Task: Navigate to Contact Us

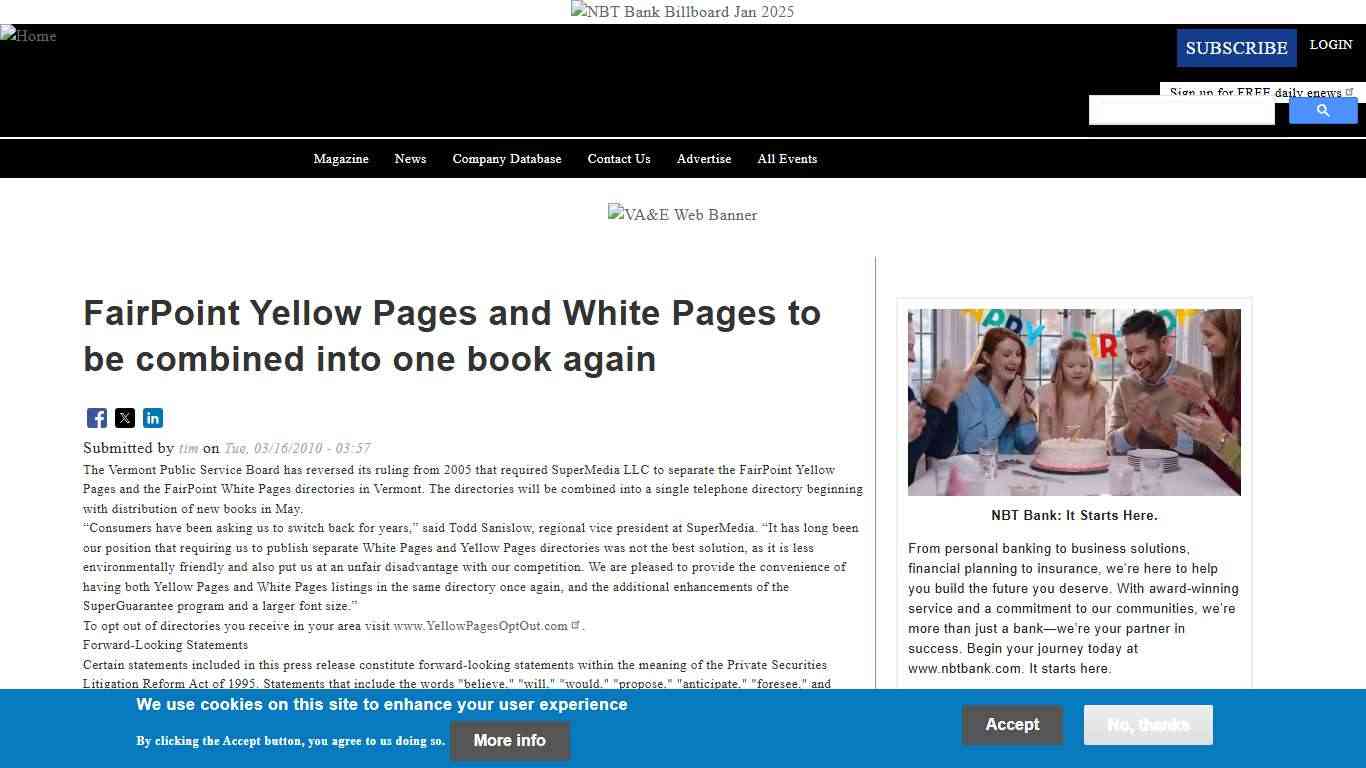Action: pos(618,158)
